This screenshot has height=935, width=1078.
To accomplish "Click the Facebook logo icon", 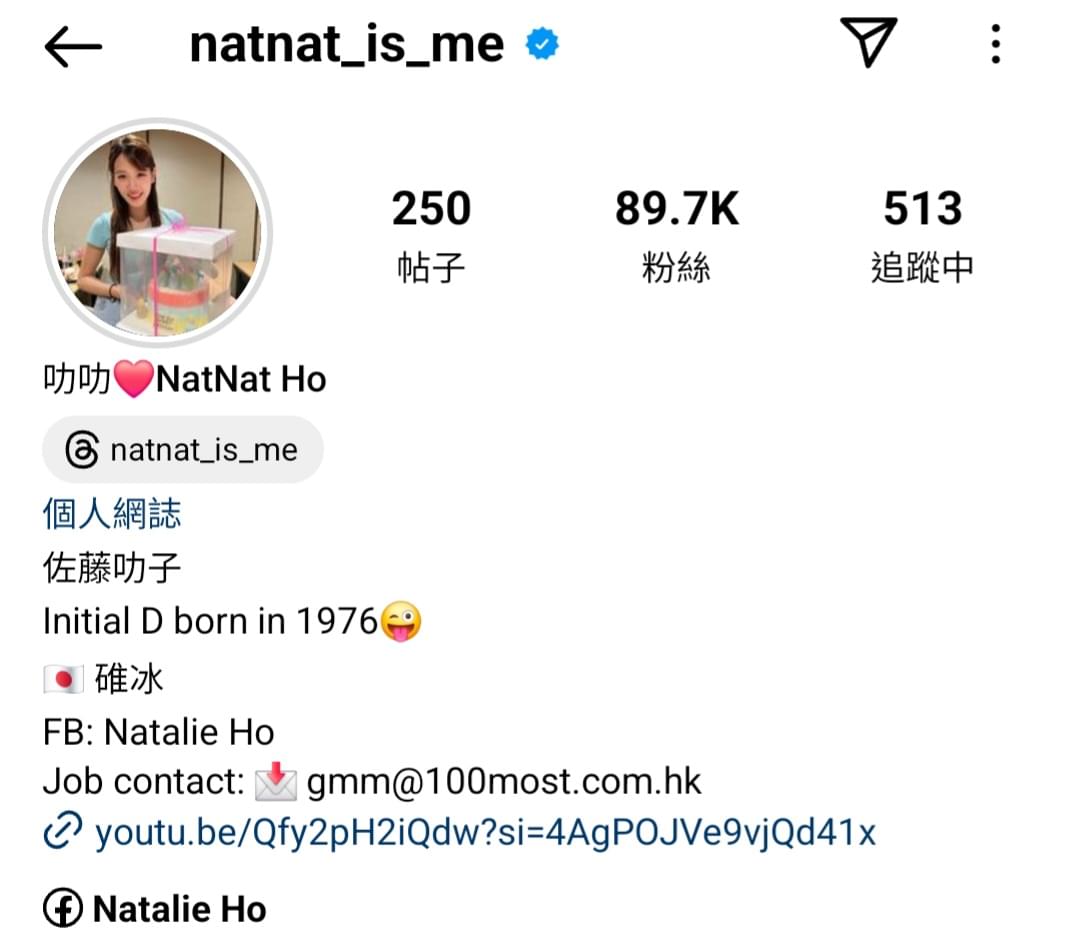I will [x=63, y=908].
